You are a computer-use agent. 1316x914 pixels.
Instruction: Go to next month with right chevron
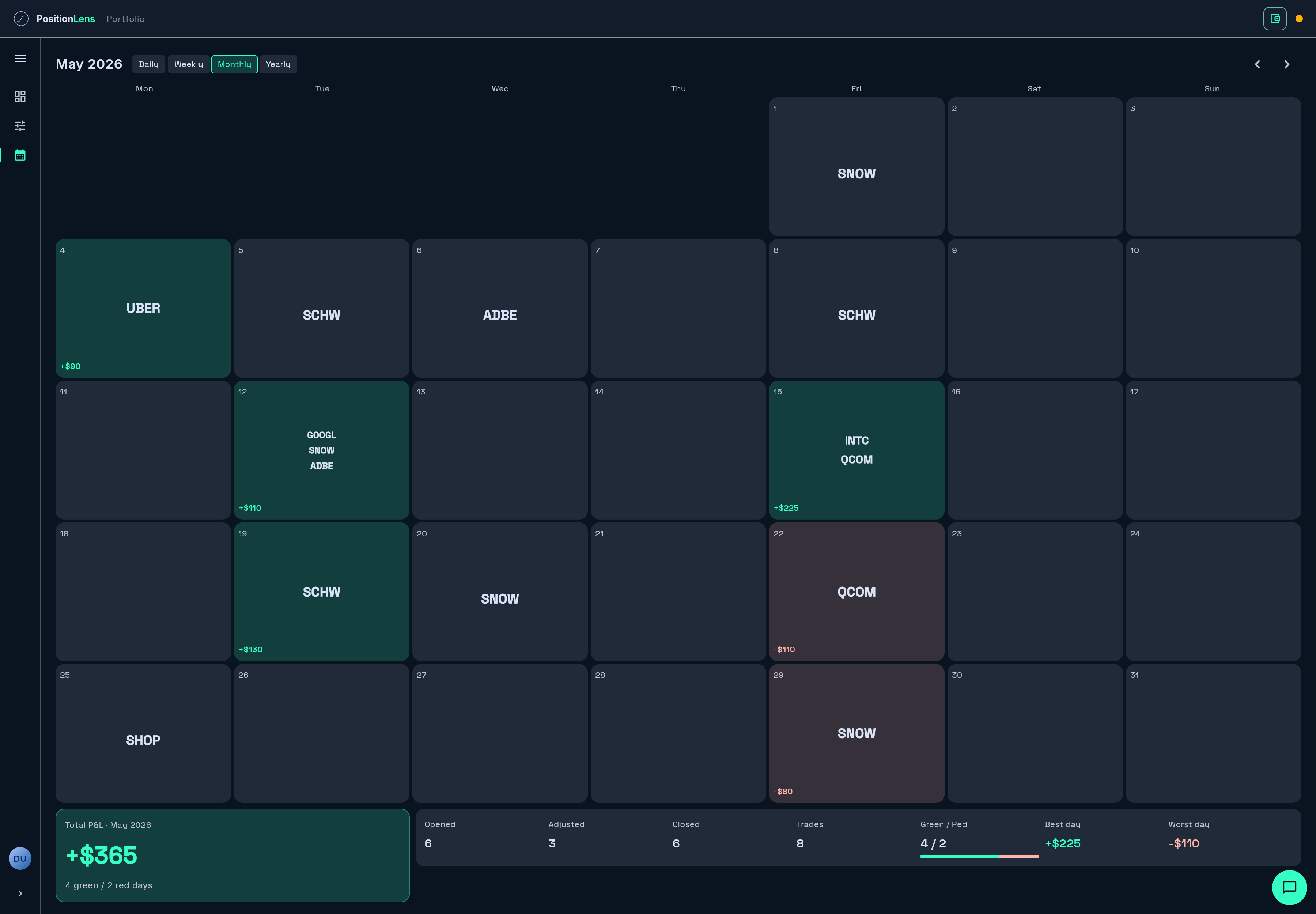point(1286,64)
